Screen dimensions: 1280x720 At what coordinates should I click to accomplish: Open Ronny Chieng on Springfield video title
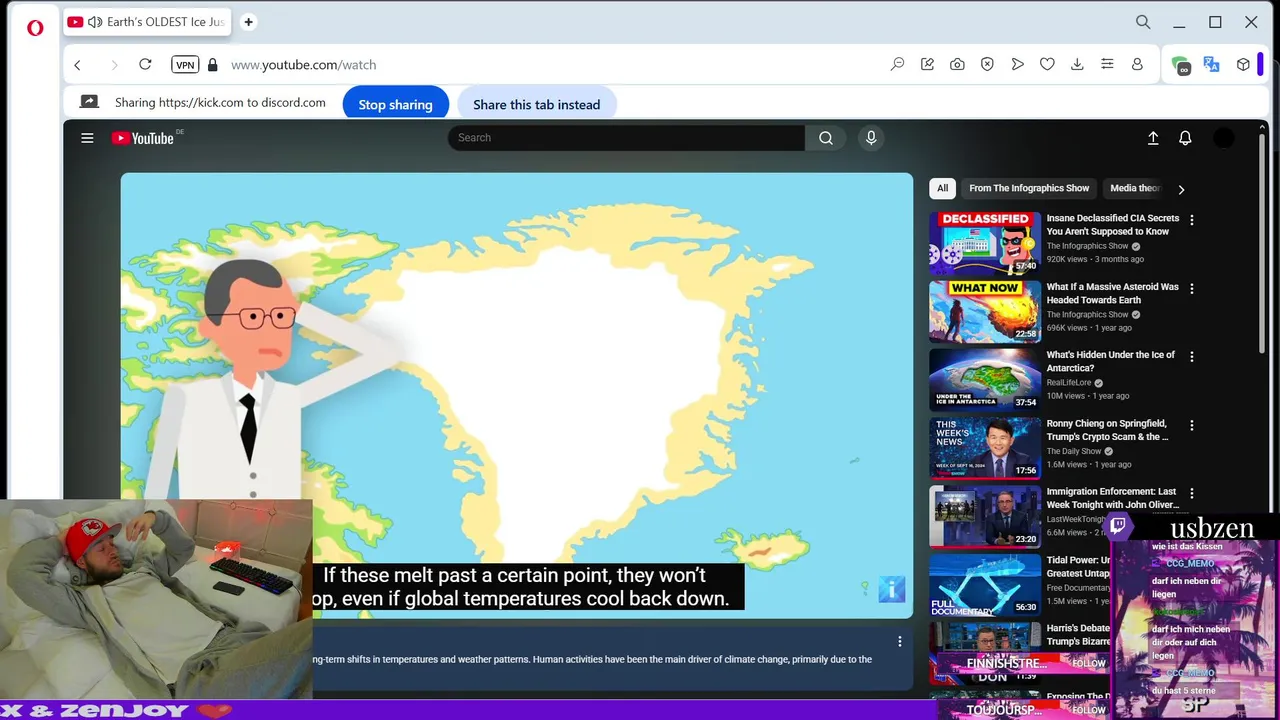coord(1108,430)
